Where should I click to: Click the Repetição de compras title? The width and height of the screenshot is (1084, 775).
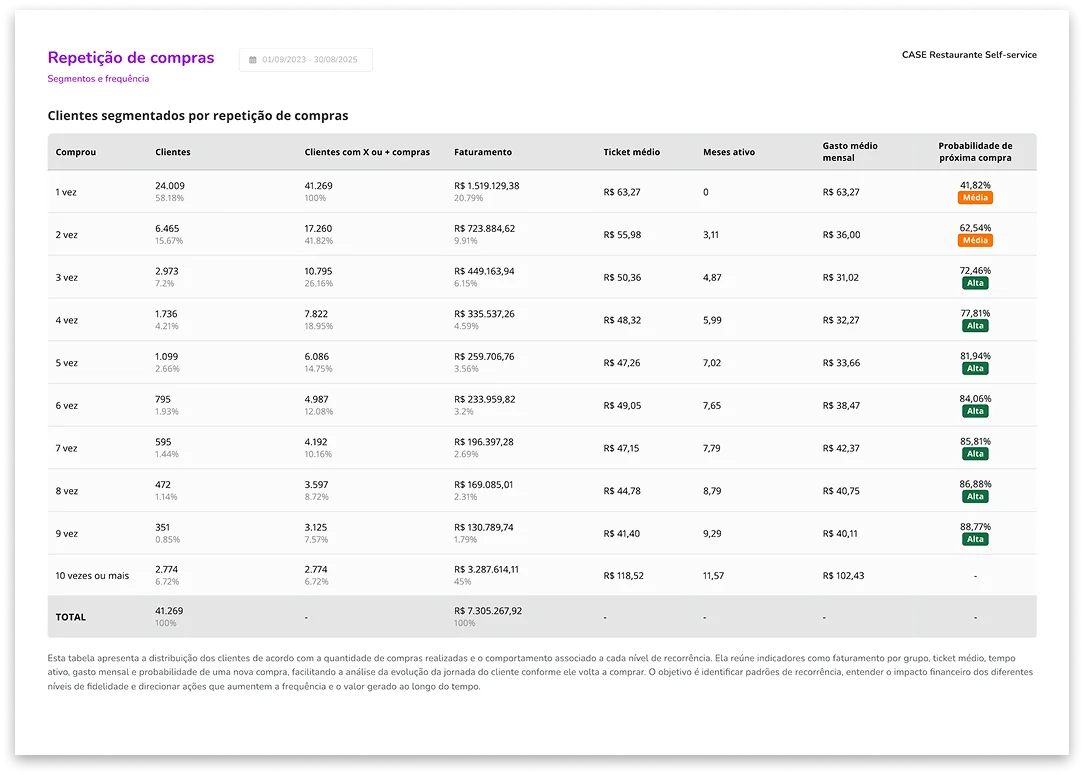pos(131,58)
